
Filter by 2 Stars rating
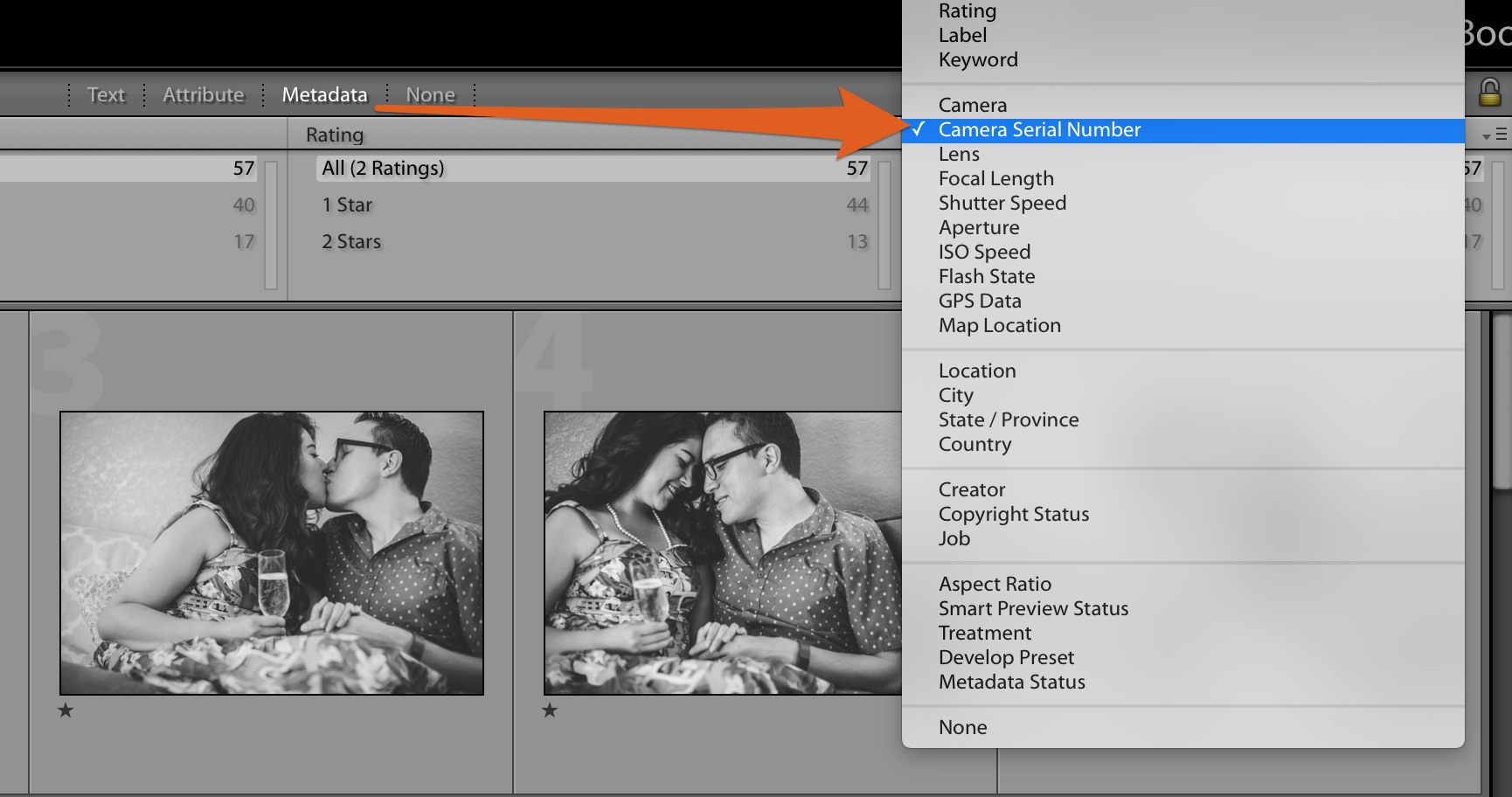593,241
